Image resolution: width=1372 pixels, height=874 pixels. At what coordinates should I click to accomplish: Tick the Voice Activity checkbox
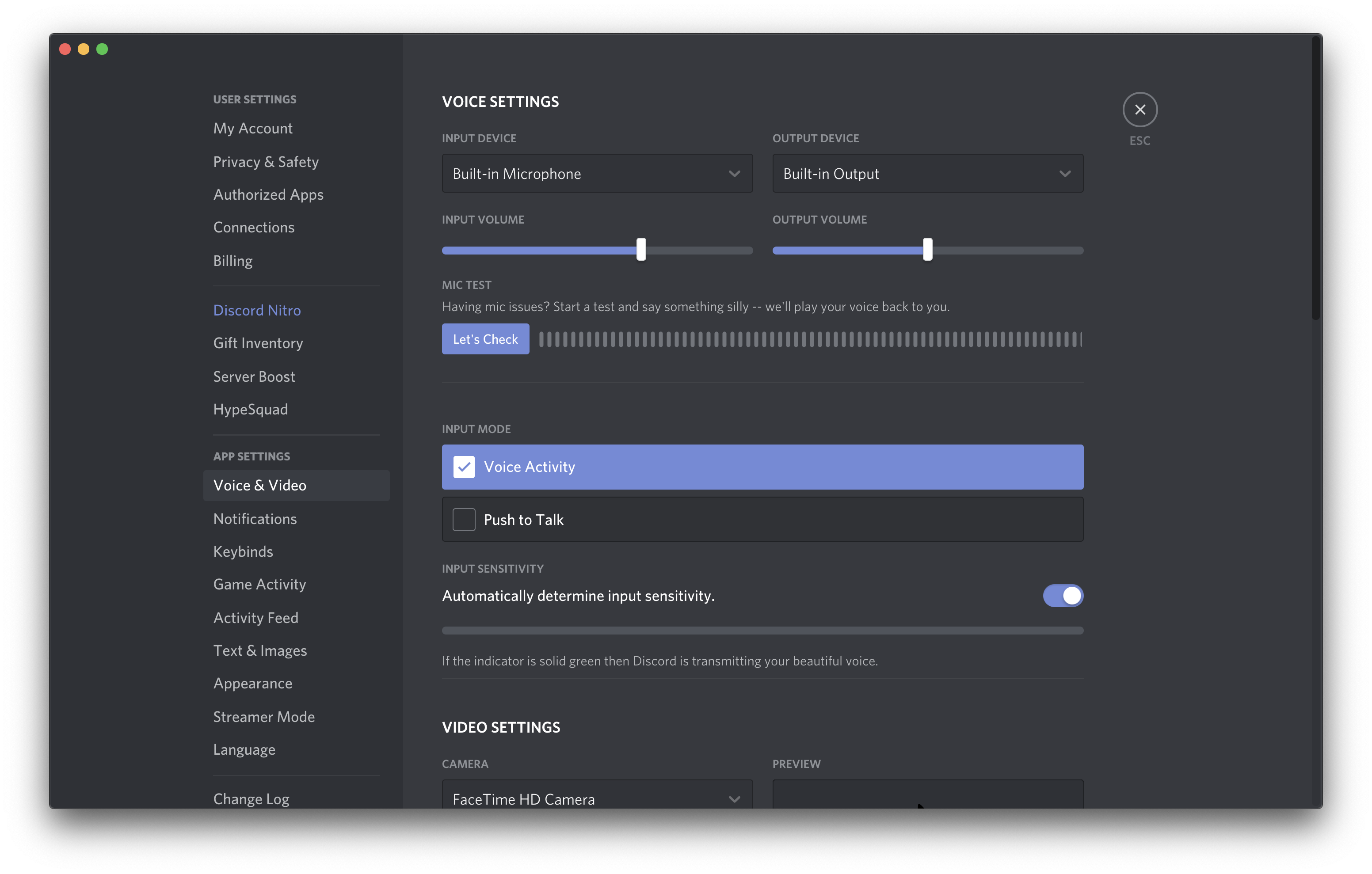coord(464,467)
